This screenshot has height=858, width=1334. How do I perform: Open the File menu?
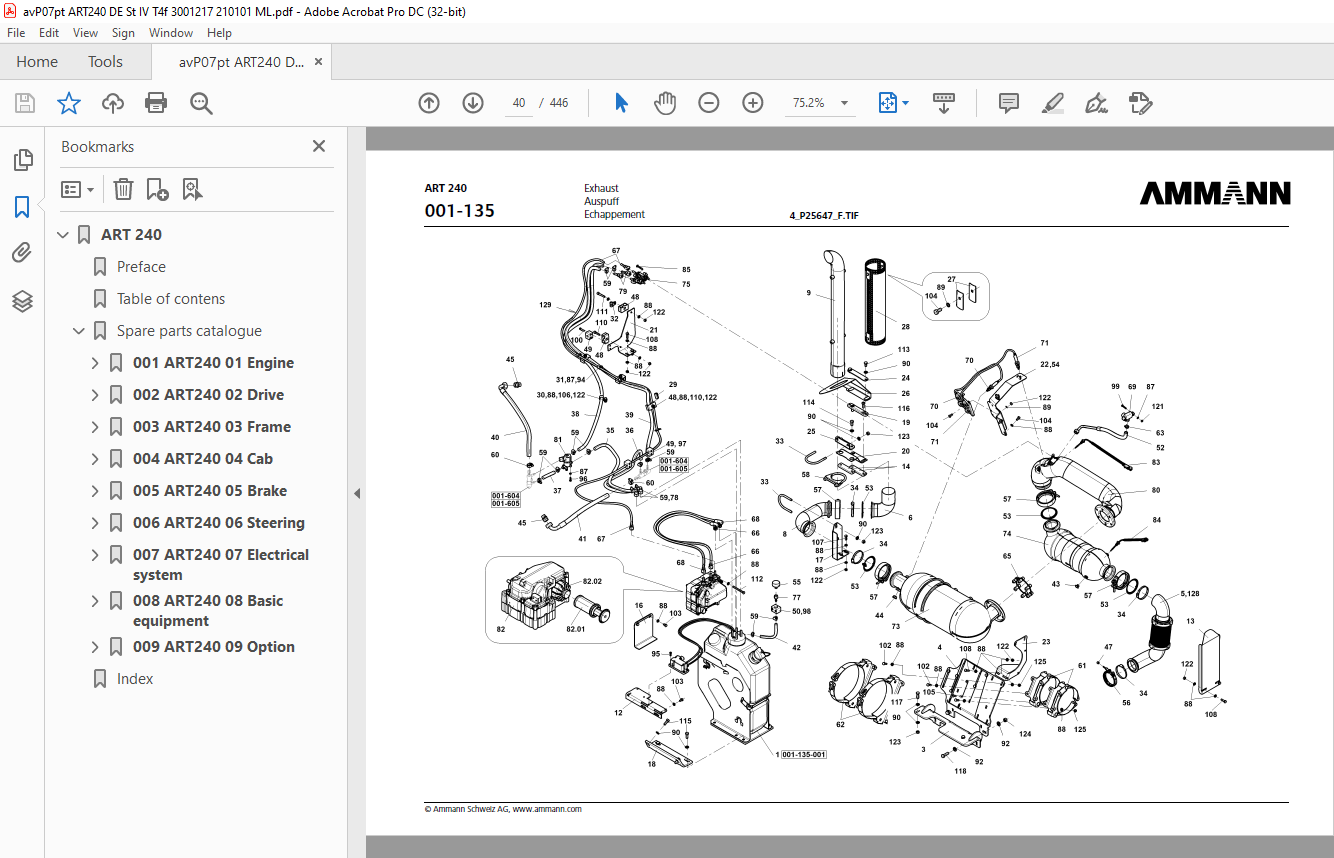tap(16, 33)
